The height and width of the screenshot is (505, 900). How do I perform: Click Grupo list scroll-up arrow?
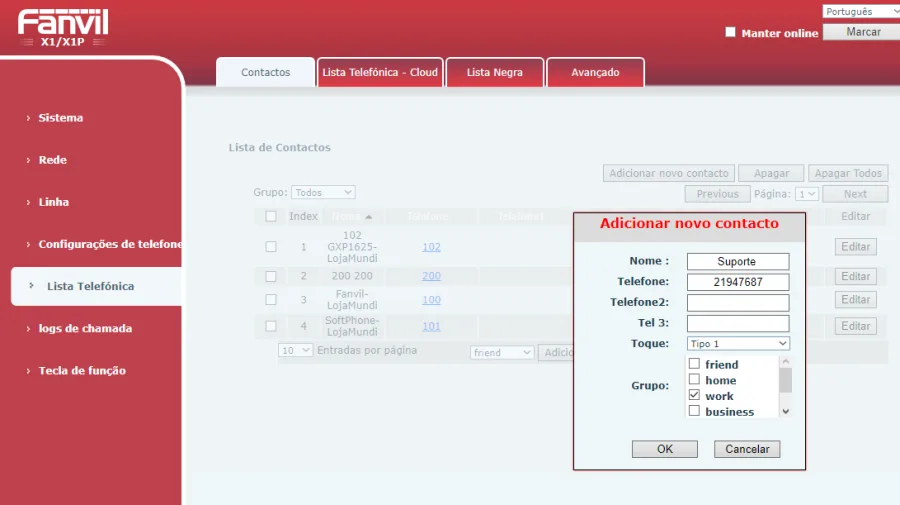tap(786, 361)
